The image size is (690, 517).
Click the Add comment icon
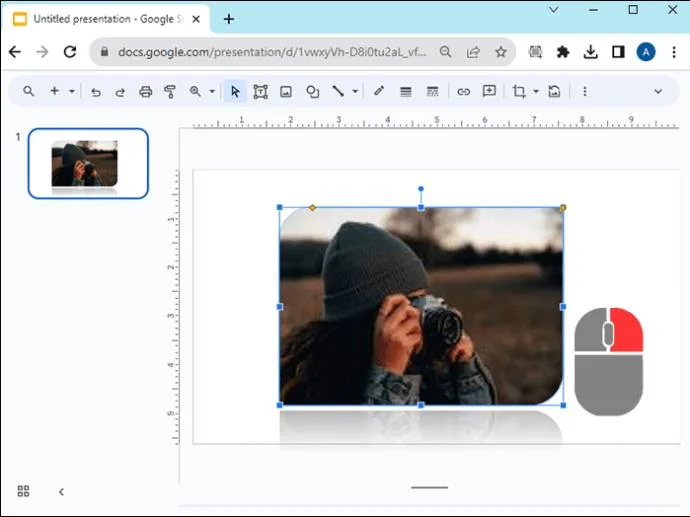(489, 91)
